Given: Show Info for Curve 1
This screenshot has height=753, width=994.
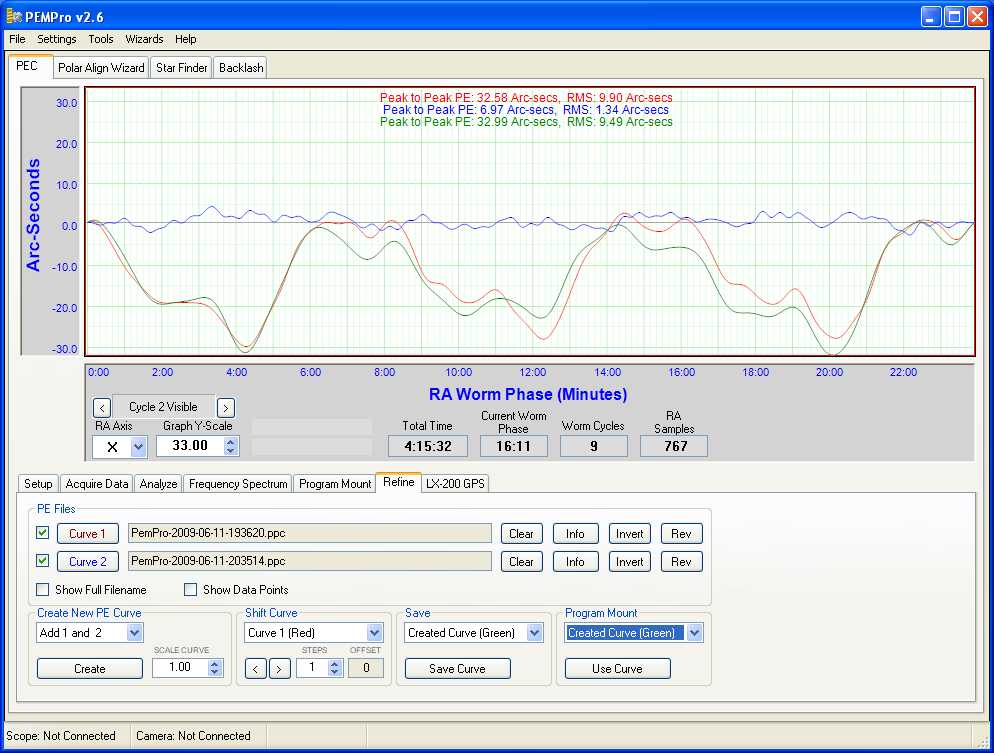Looking at the screenshot, I should 575,534.
